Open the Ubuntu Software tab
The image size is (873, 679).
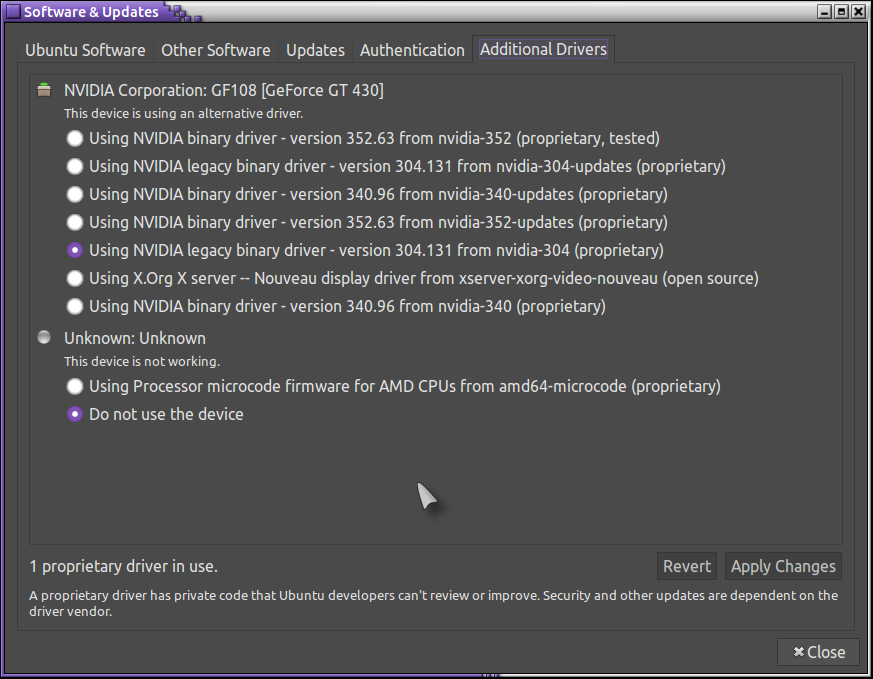(x=85, y=50)
